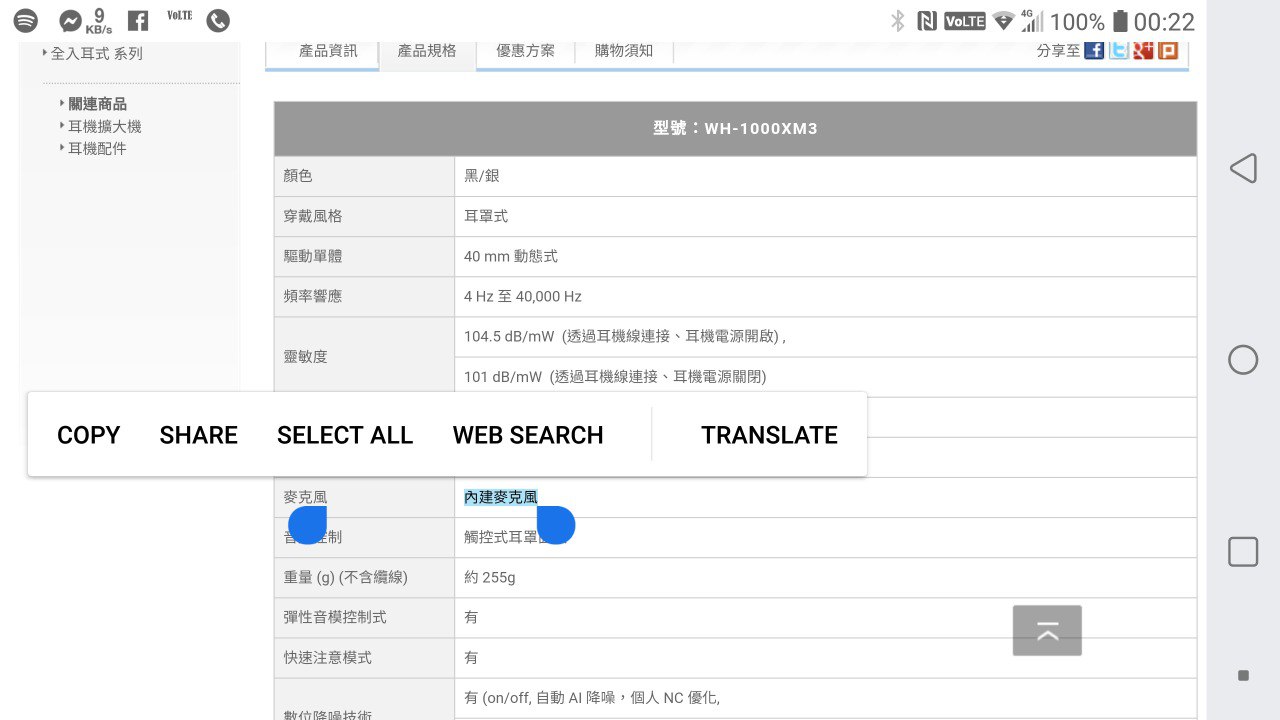
Task: Share the page to Twitter
Action: (x=1119, y=50)
